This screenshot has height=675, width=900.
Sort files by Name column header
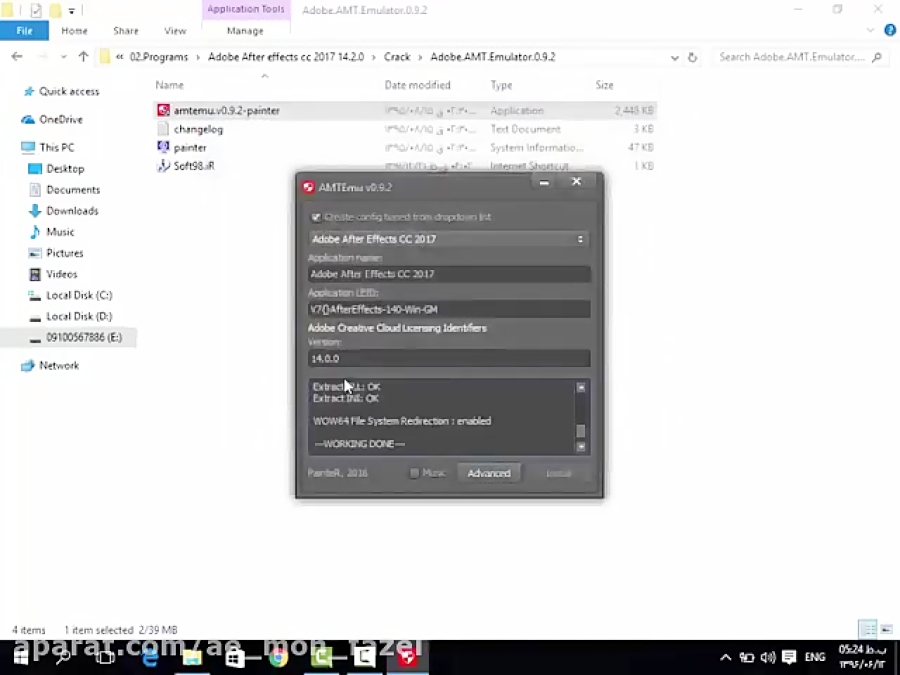169,85
